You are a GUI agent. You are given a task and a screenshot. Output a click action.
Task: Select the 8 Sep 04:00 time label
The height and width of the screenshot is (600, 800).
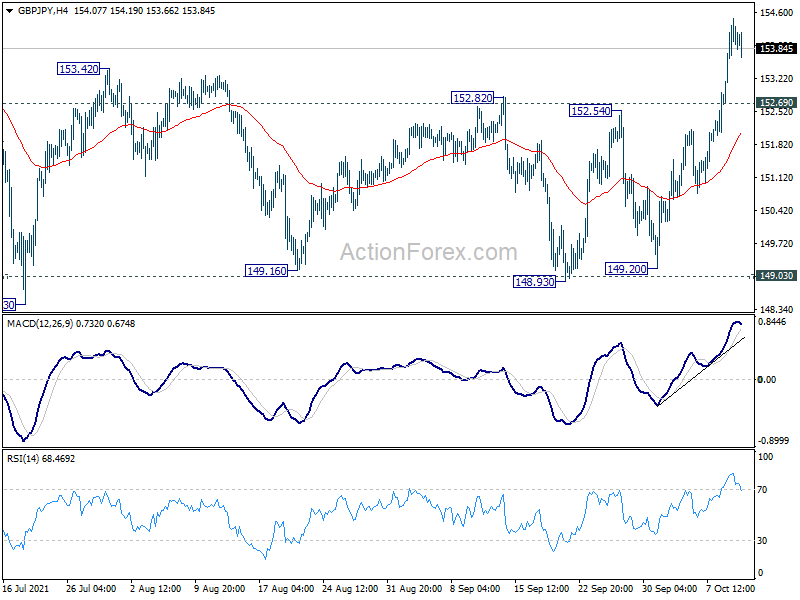click(476, 589)
